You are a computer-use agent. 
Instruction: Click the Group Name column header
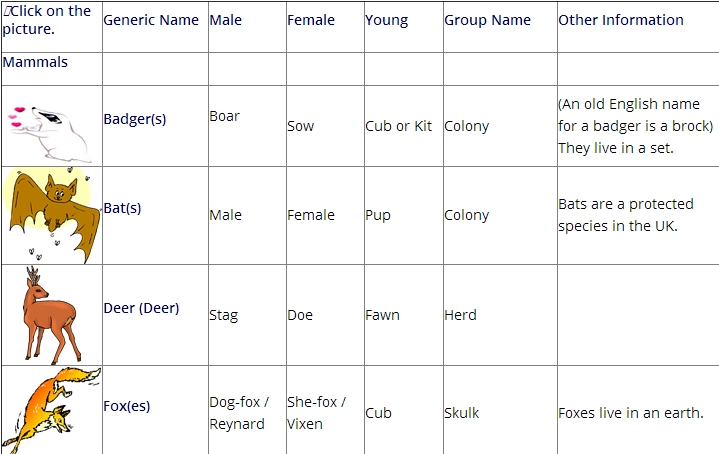click(x=487, y=20)
